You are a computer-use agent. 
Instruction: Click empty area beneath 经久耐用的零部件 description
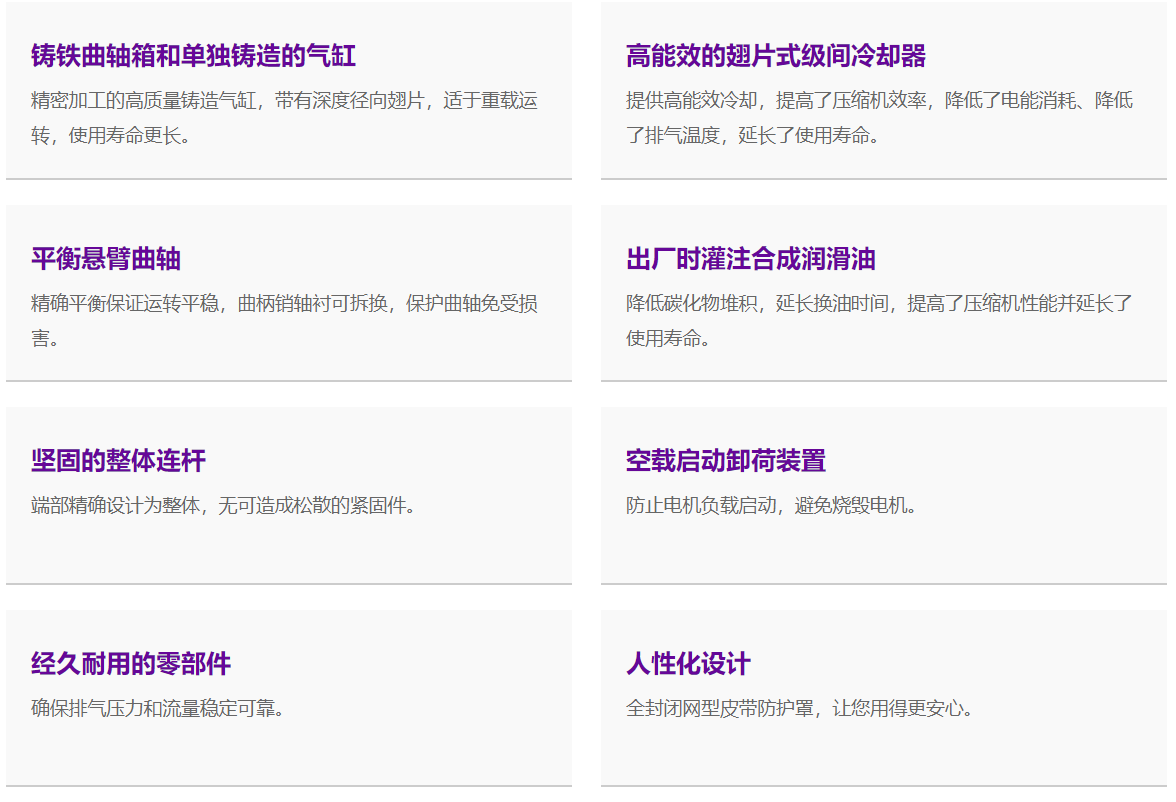click(288, 752)
